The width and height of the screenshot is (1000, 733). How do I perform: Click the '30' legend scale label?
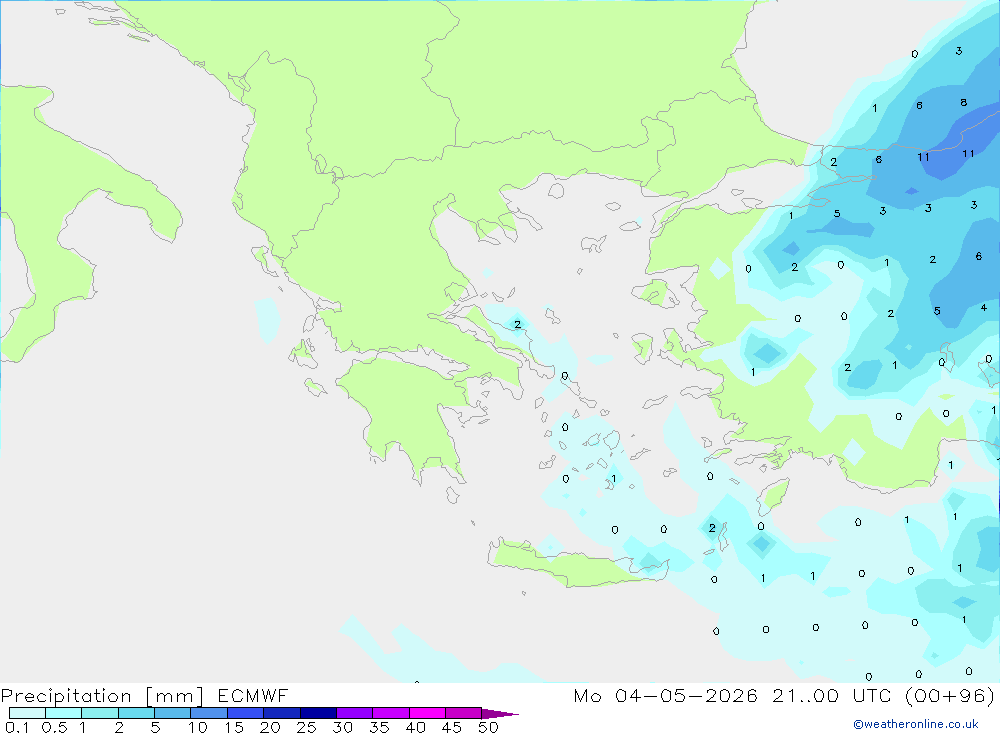coord(342,727)
